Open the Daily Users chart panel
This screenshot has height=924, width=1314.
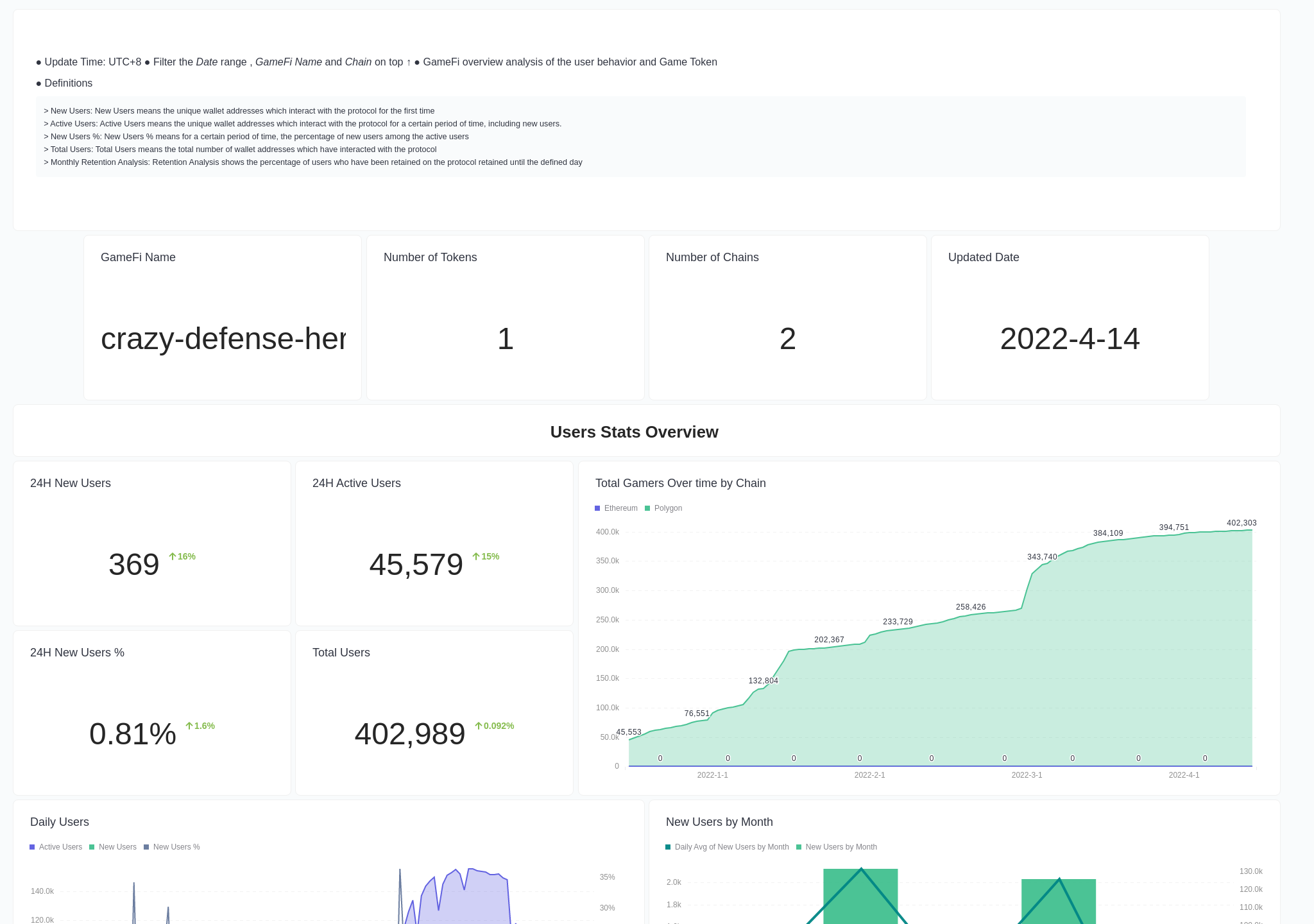click(x=60, y=822)
